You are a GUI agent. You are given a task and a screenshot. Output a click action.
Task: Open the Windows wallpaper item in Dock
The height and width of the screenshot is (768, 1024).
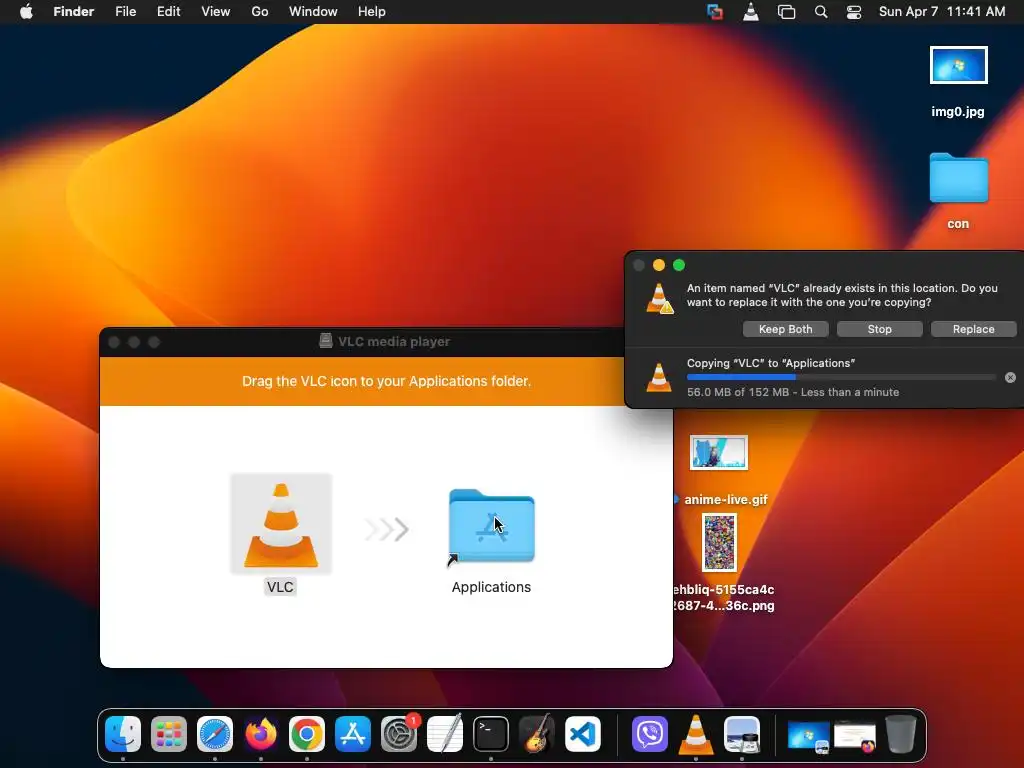[808, 735]
